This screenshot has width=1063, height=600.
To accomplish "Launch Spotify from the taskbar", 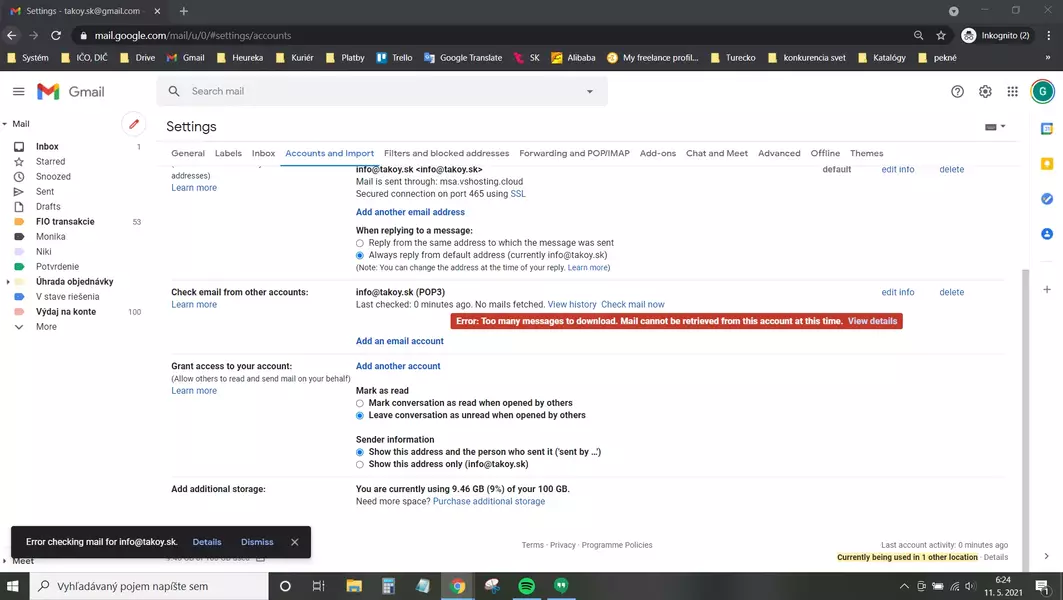I will tap(527, 586).
